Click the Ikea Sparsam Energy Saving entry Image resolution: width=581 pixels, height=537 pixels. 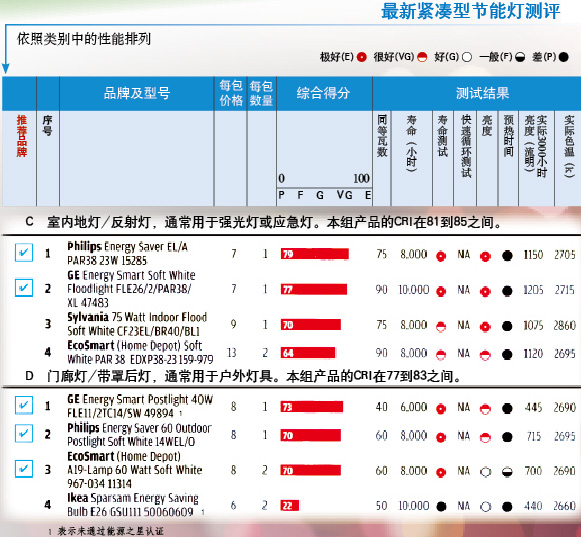(x=133, y=505)
